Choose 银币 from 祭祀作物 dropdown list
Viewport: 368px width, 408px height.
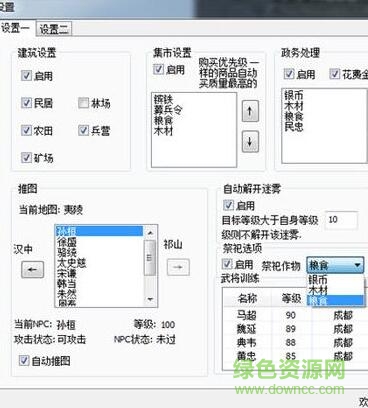pos(335,279)
